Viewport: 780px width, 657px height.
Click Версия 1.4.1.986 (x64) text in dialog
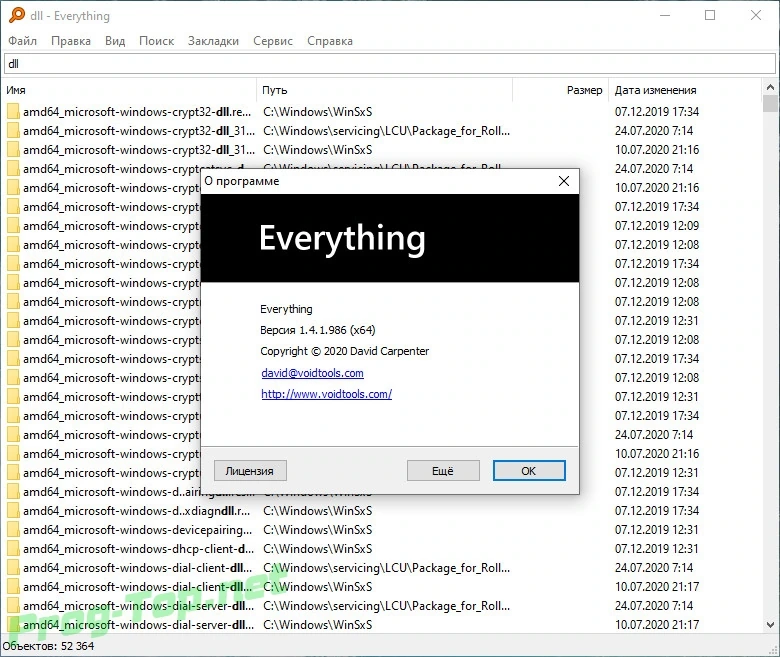(x=317, y=330)
